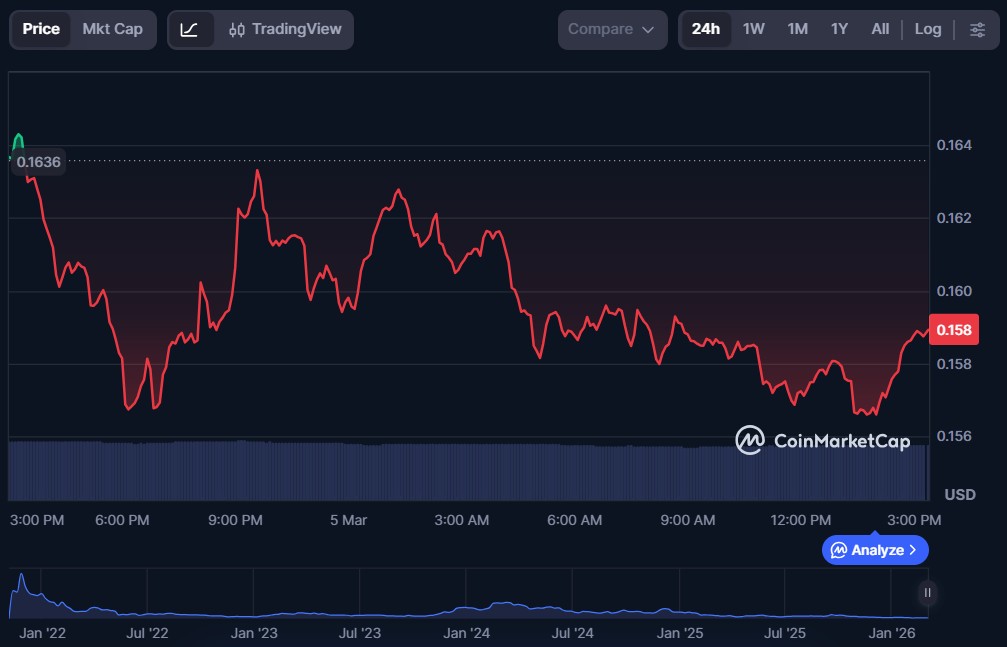This screenshot has width=1007, height=647.
Task: Set the chart range to 1M
Action: 797,29
